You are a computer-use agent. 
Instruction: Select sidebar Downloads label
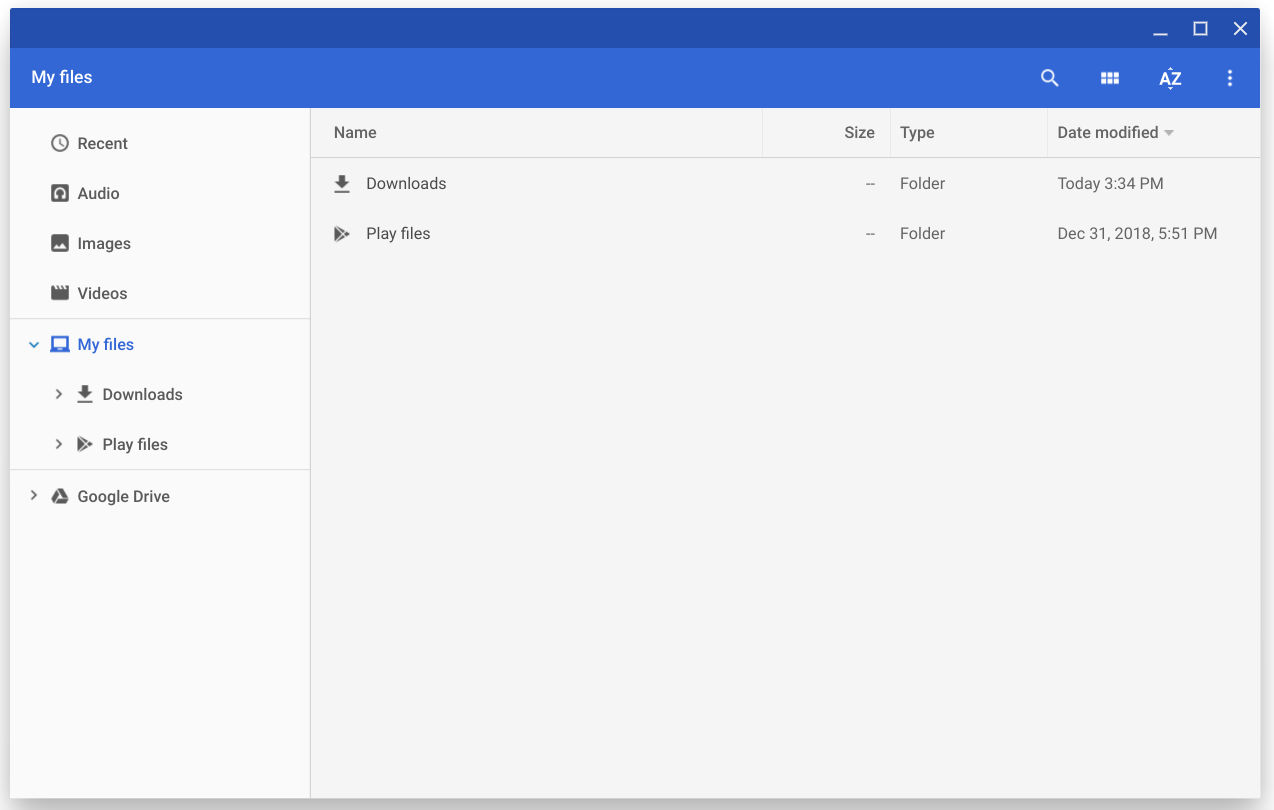(142, 394)
